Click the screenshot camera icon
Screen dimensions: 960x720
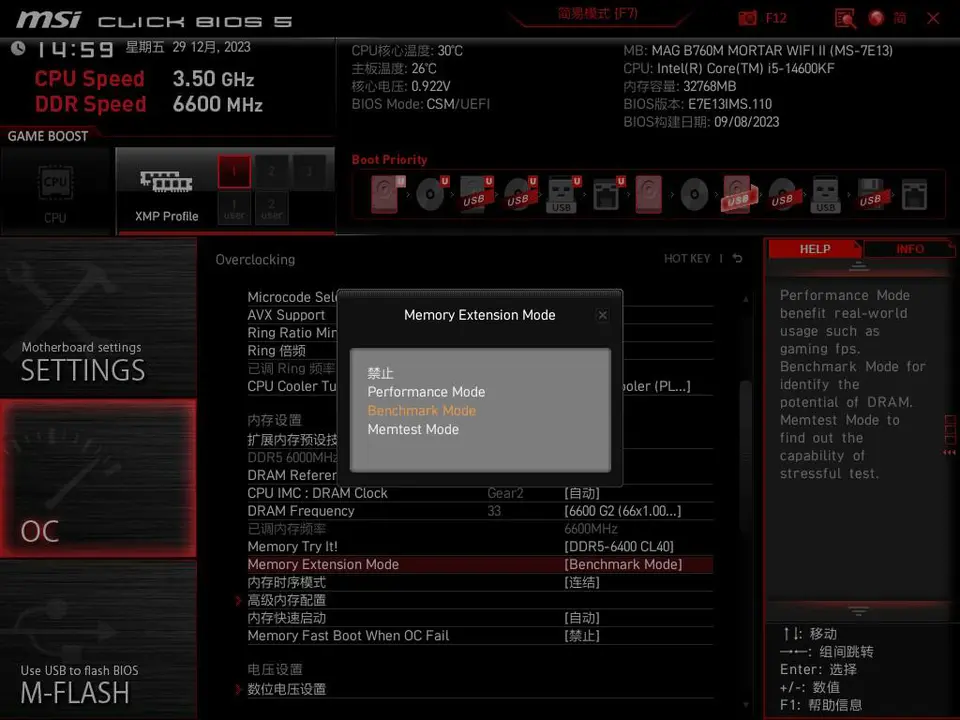(748, 18)
